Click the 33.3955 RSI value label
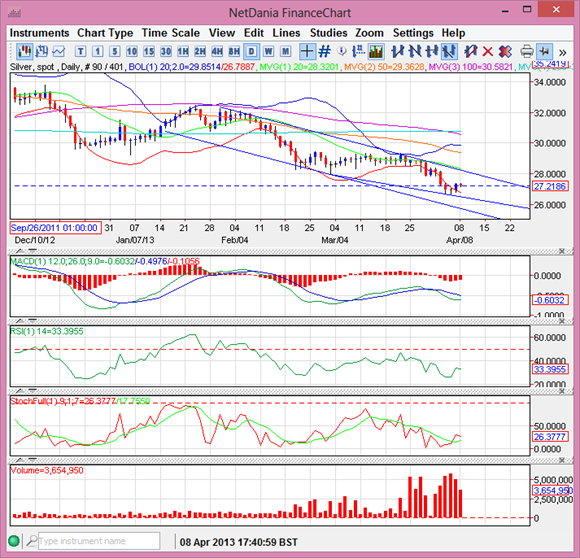The width and height of the screenshot is (580, 558). coord(550,369)
